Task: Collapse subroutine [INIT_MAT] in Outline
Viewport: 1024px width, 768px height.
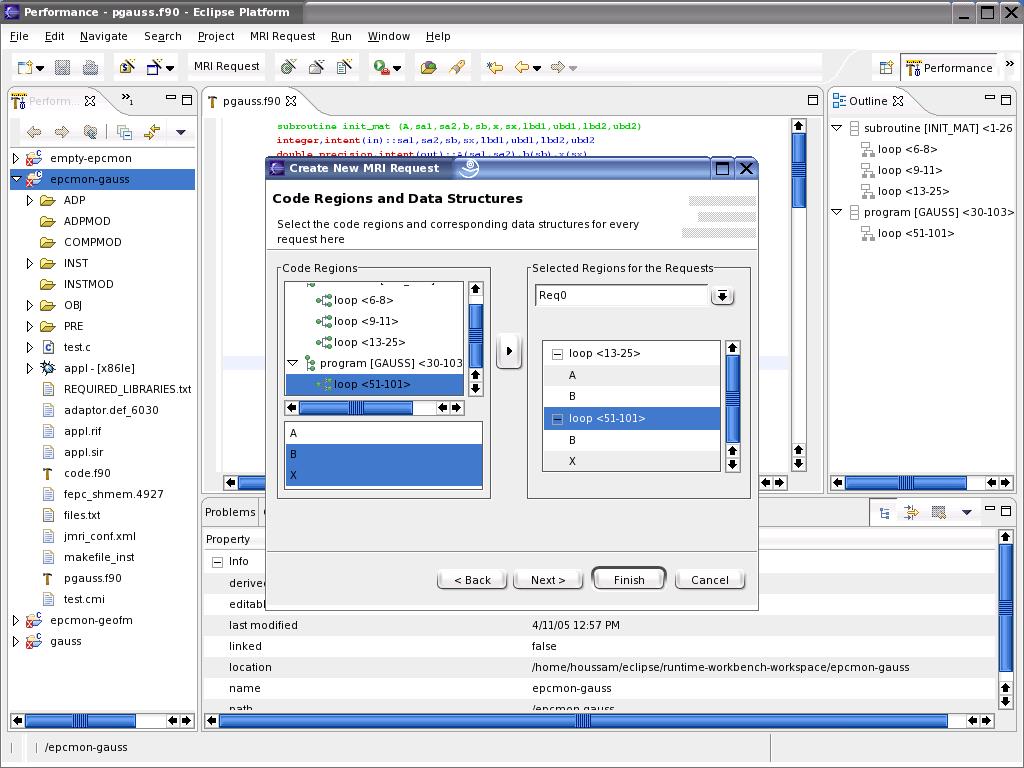Action: click(837, 128)
